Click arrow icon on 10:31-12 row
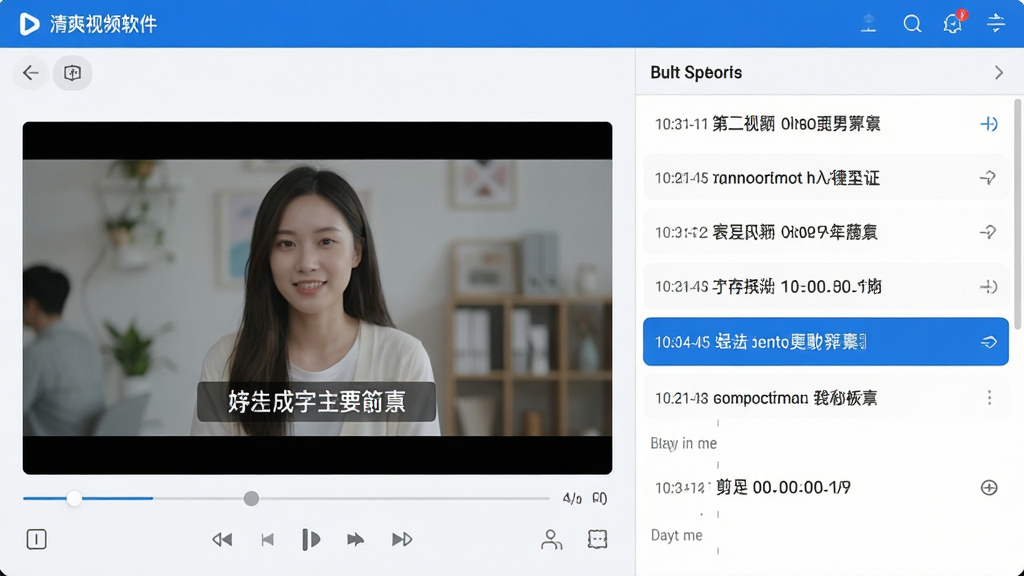The image size is (1024, 576). click(x=988, y=232)
